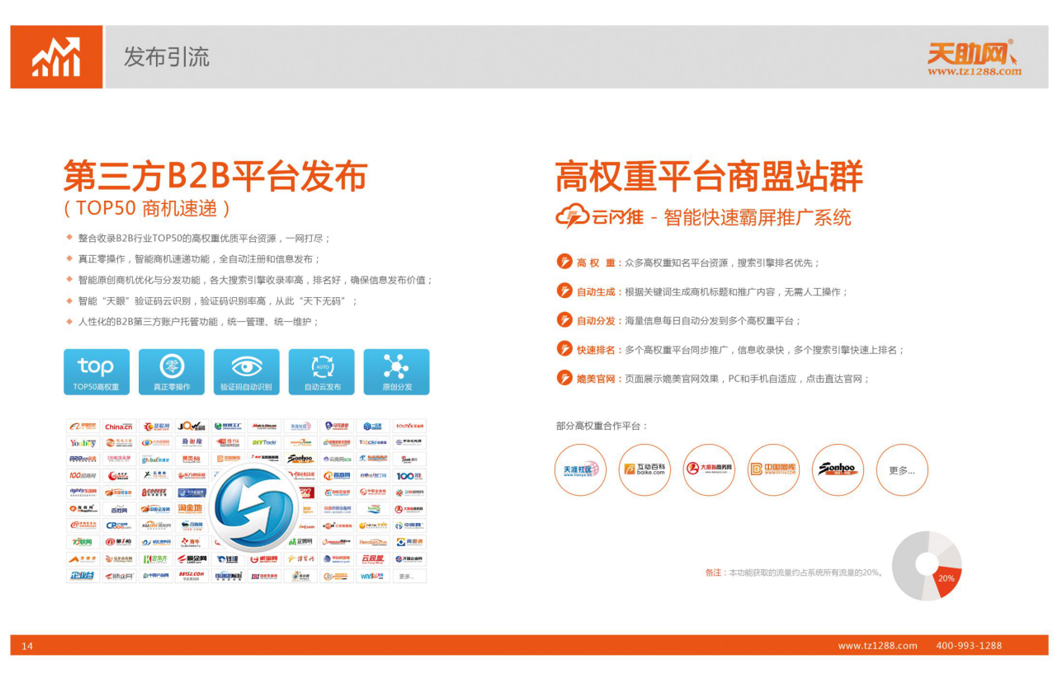The image size is (1058, 680).
Task: Click the line starting 智能原创商机优化与分发功能
Action: click(x=255, y=280)
